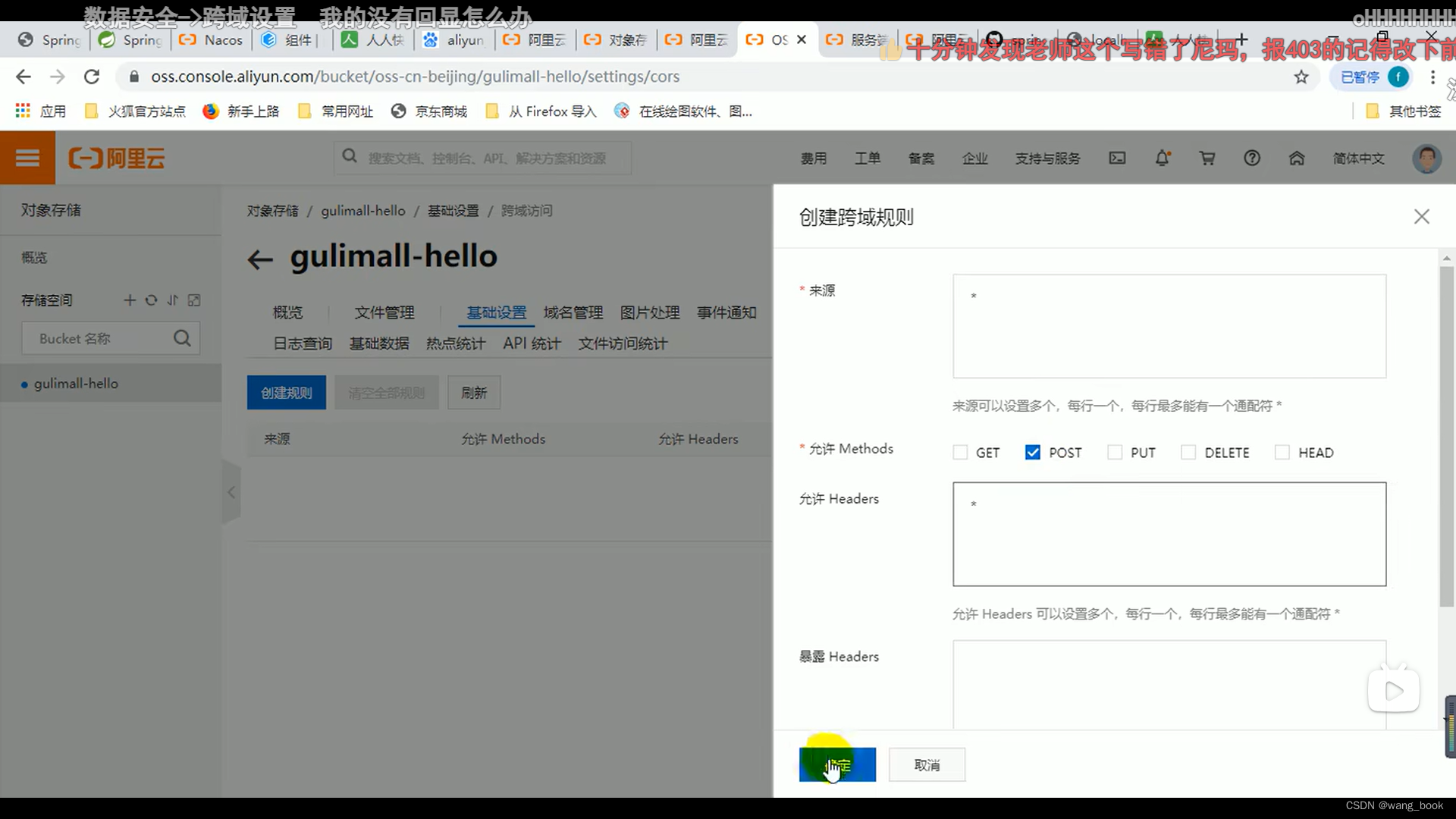The width and height of the screenshot is (1456, 819).
Task: Click the 确定 confirm button
Action: pos(837,764)
